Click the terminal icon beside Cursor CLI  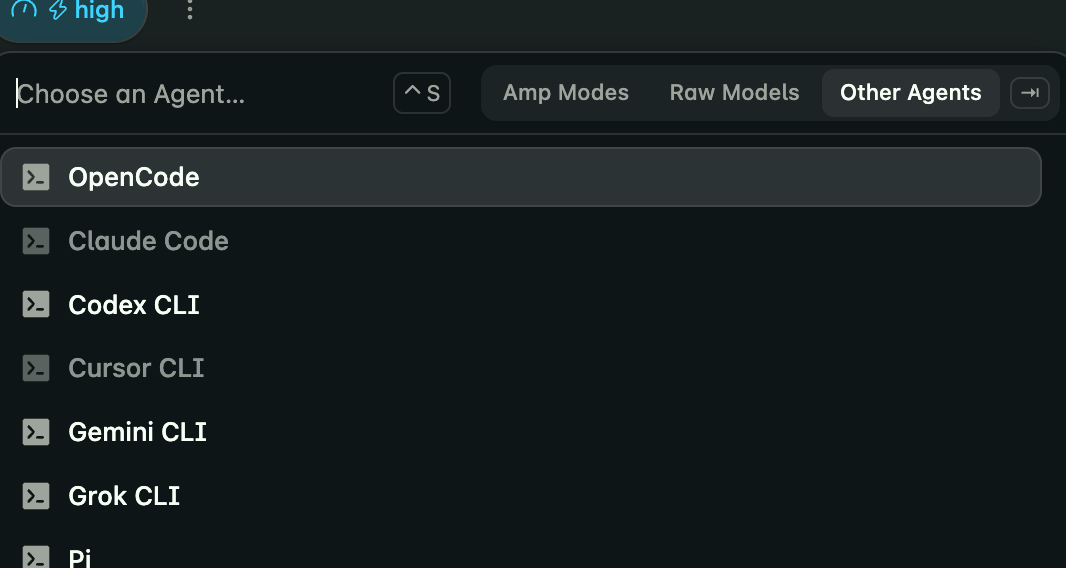36,368
